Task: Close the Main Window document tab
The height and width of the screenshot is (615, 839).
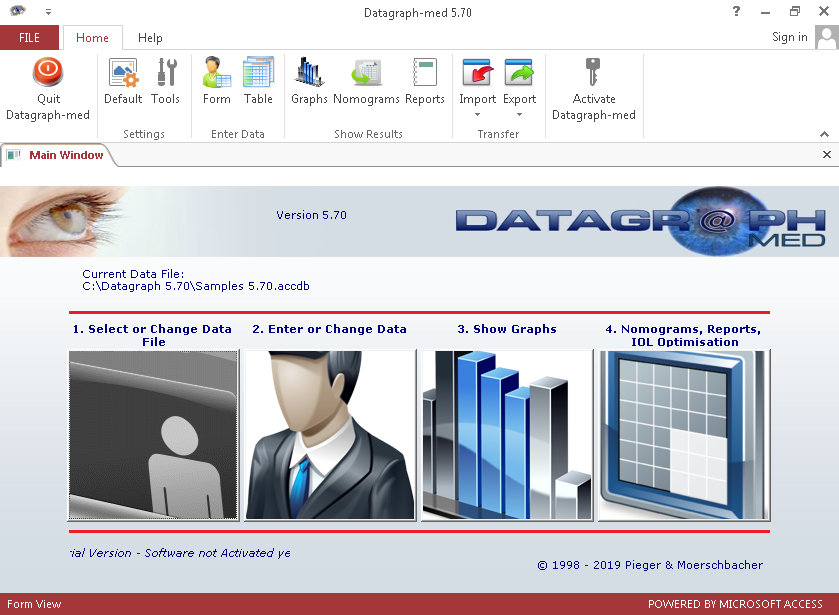Action: pyautogui.click(x=827, y=155)
